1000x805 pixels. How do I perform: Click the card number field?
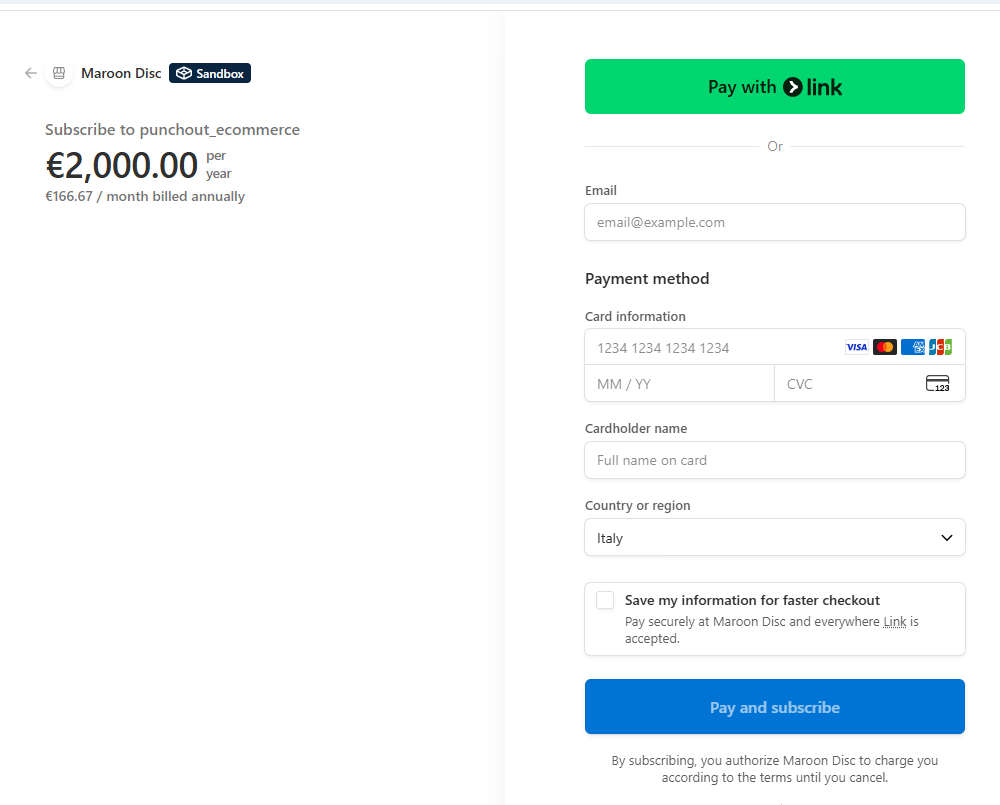[x=710, y=348]
